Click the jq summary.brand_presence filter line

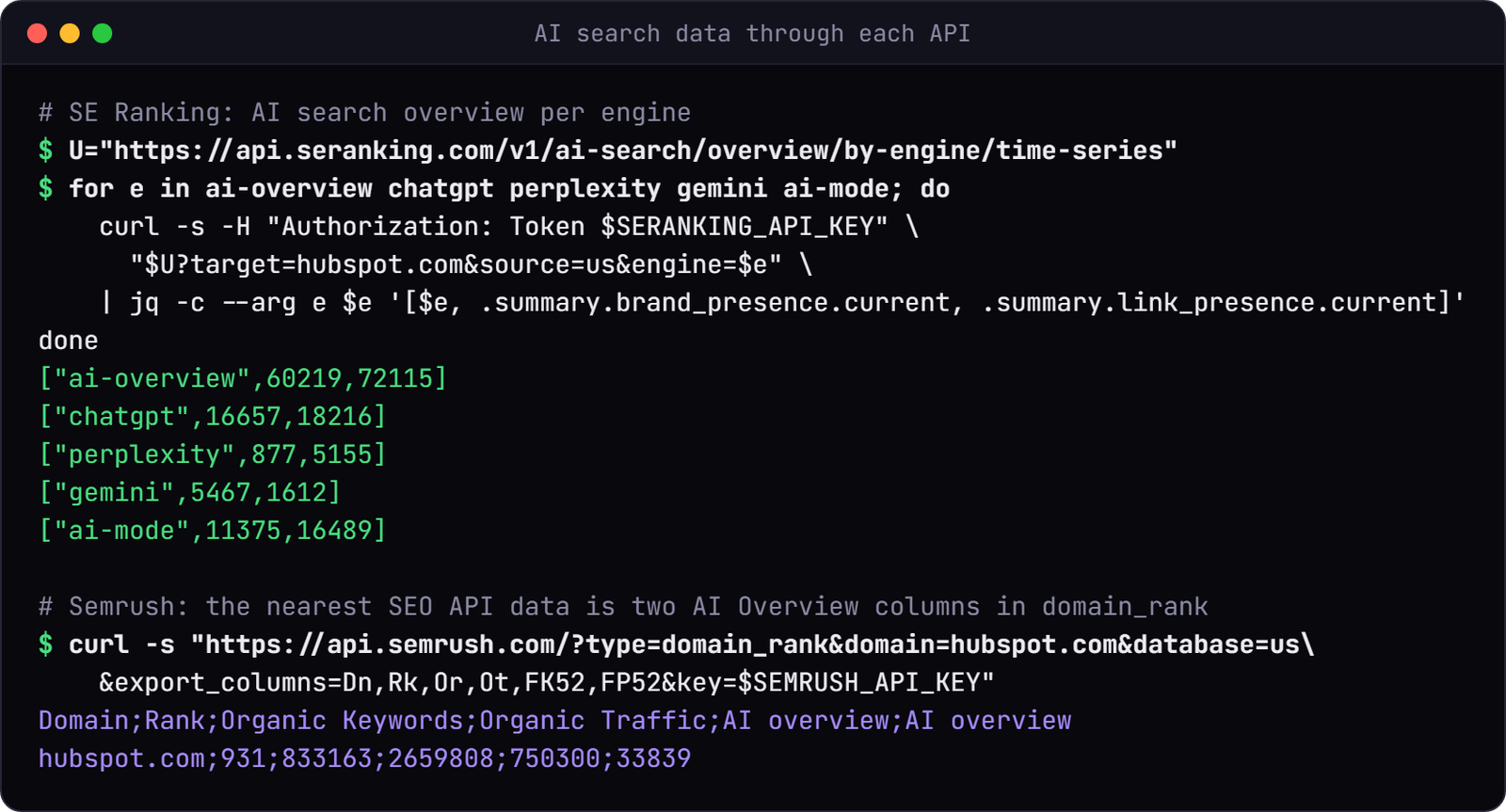[x=782, y=303]
